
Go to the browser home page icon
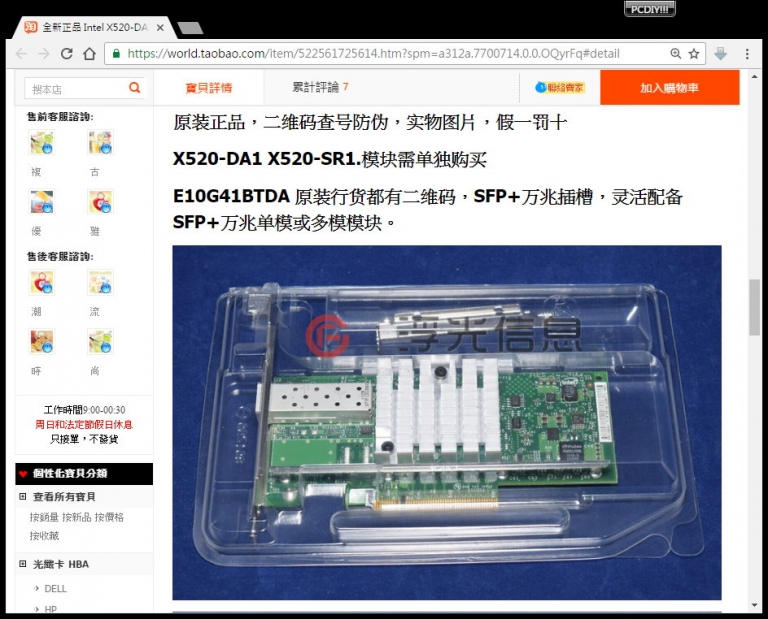(90, 53)
